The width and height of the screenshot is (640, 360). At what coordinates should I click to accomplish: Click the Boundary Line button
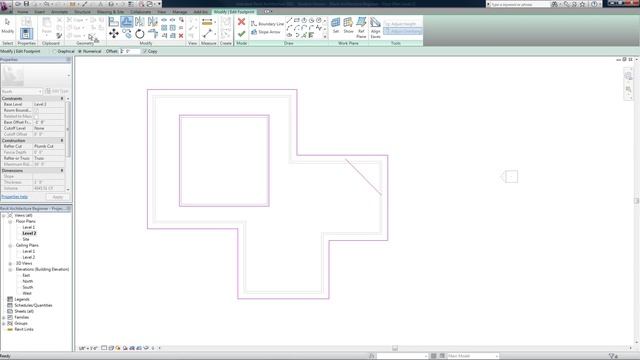267,24
